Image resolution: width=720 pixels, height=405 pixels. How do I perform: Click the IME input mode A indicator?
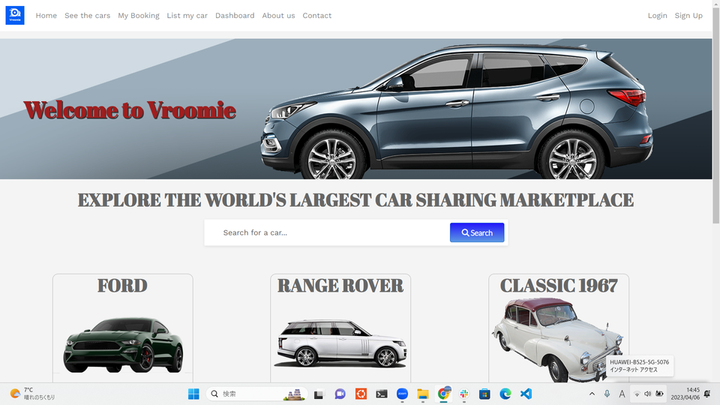(x=622, y=394)
